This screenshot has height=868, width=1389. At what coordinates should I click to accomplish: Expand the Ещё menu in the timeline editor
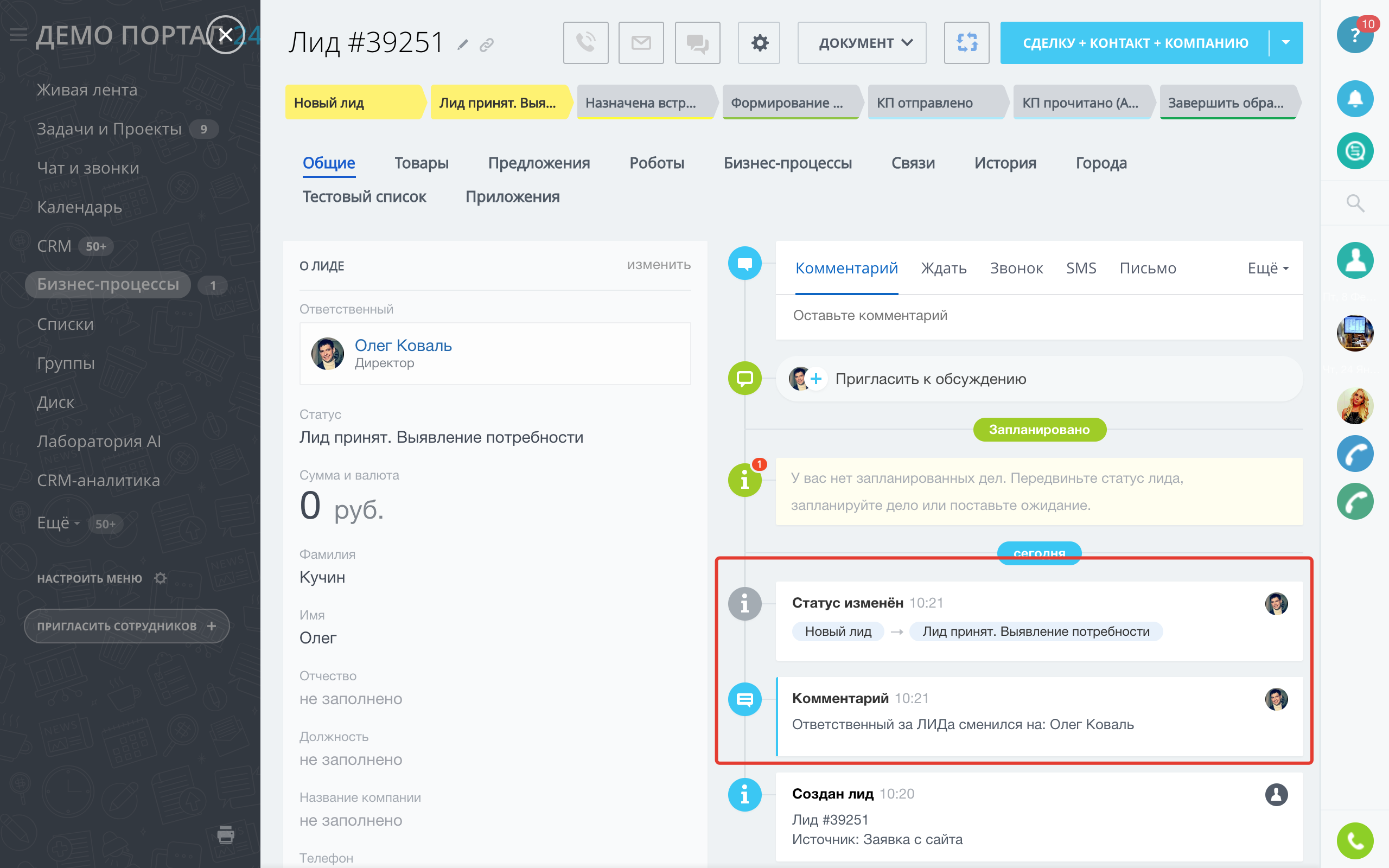pos(1268,268)
